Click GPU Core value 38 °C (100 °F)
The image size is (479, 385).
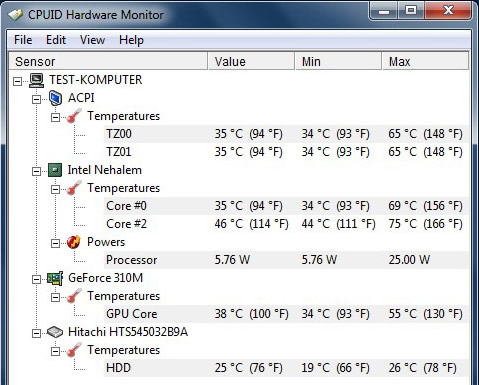click(x=252, y=314)
